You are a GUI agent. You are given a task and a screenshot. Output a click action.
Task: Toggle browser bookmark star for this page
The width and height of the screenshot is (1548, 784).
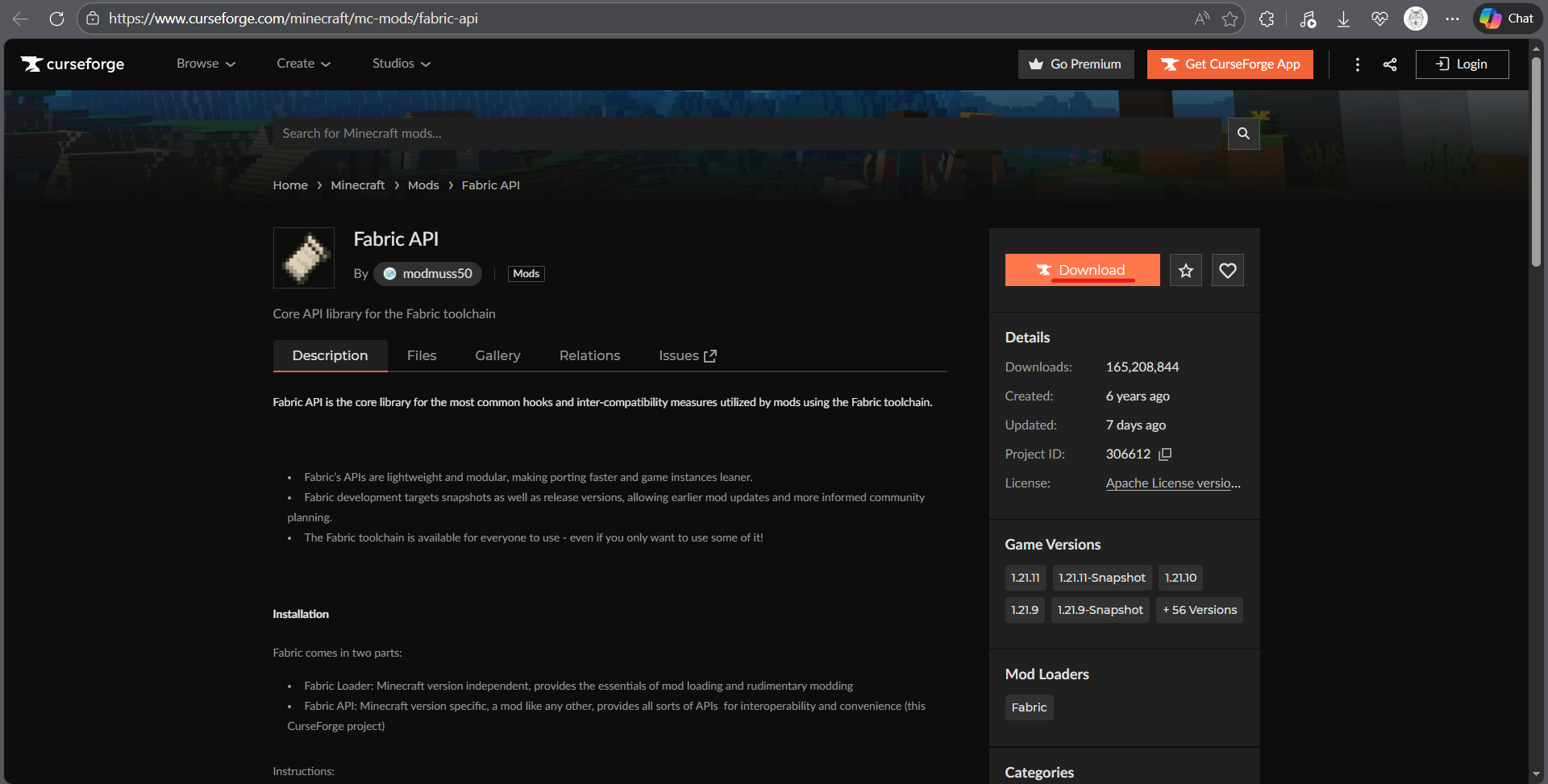(1230, 19)
